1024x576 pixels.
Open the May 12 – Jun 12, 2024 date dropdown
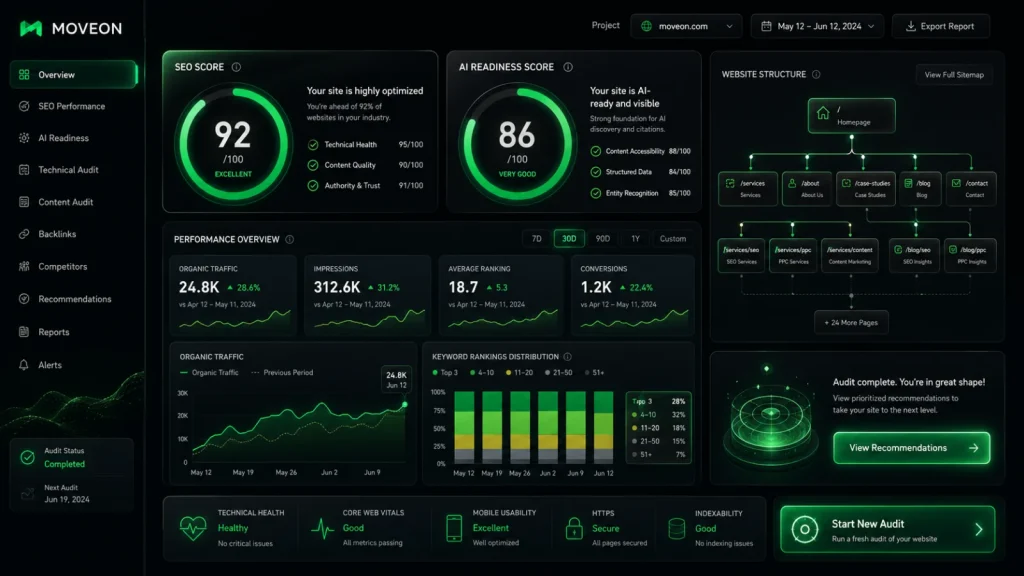click(817, 26)
